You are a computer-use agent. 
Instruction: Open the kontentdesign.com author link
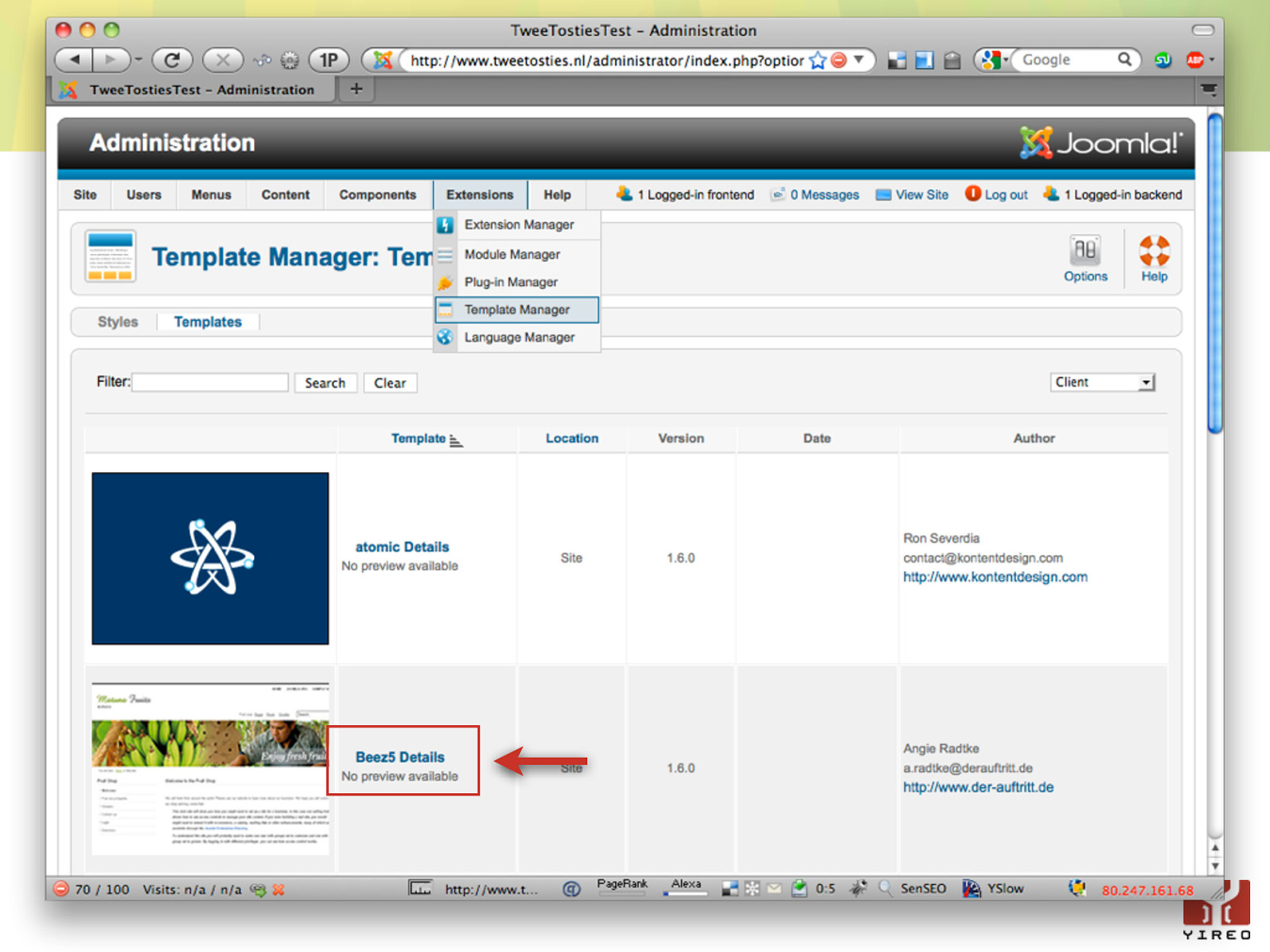(995, 577)
